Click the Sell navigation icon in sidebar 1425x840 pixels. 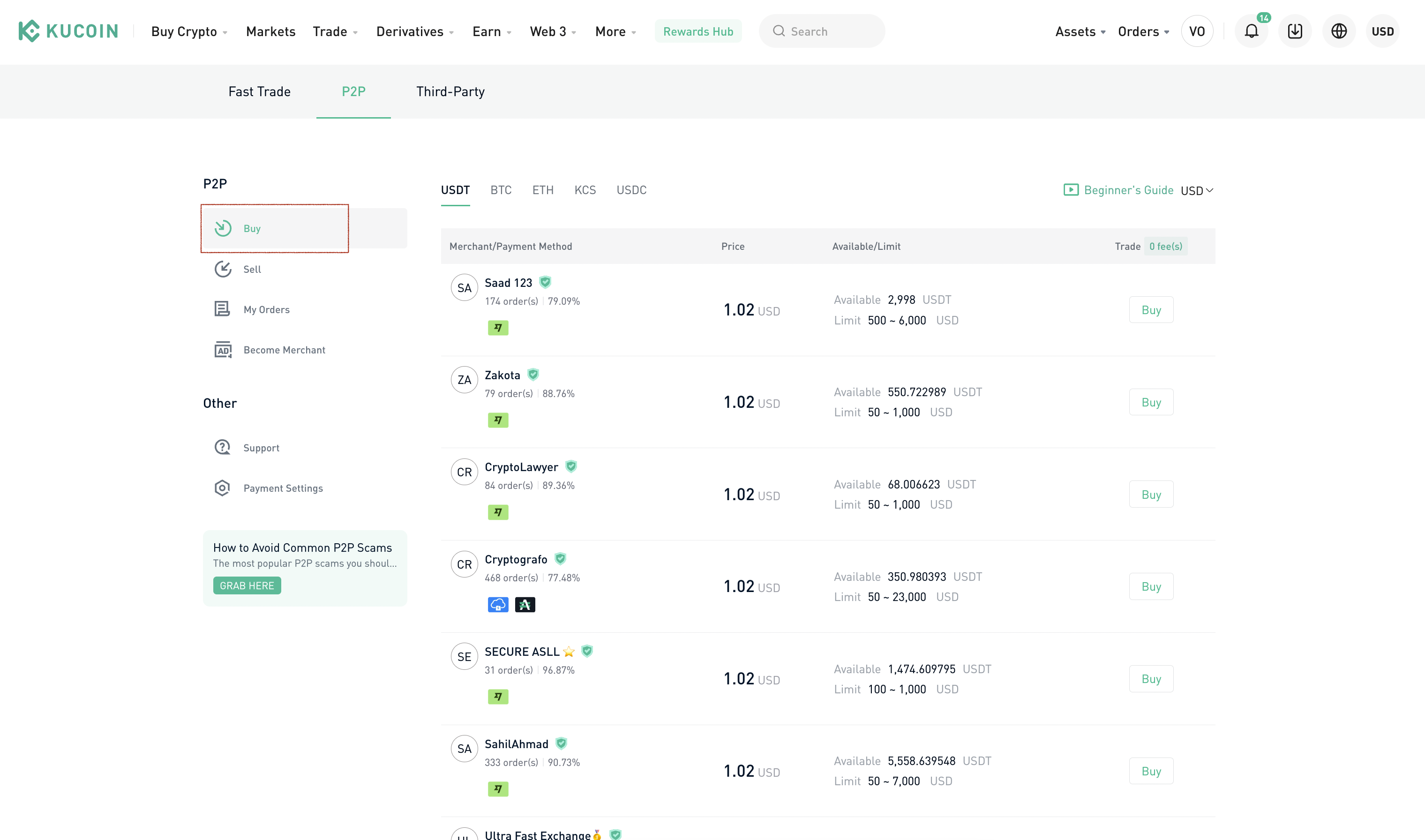coord(224,268)
